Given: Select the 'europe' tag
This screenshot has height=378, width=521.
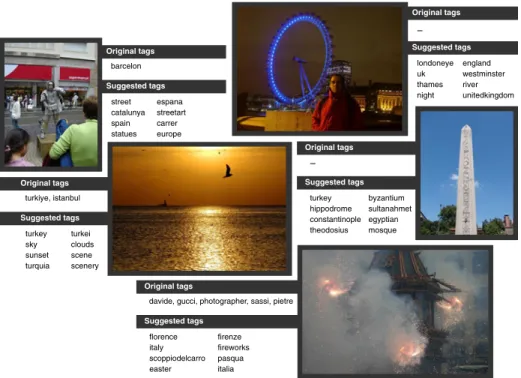Looking at the screenshot, I should click(x=169, y=134).
